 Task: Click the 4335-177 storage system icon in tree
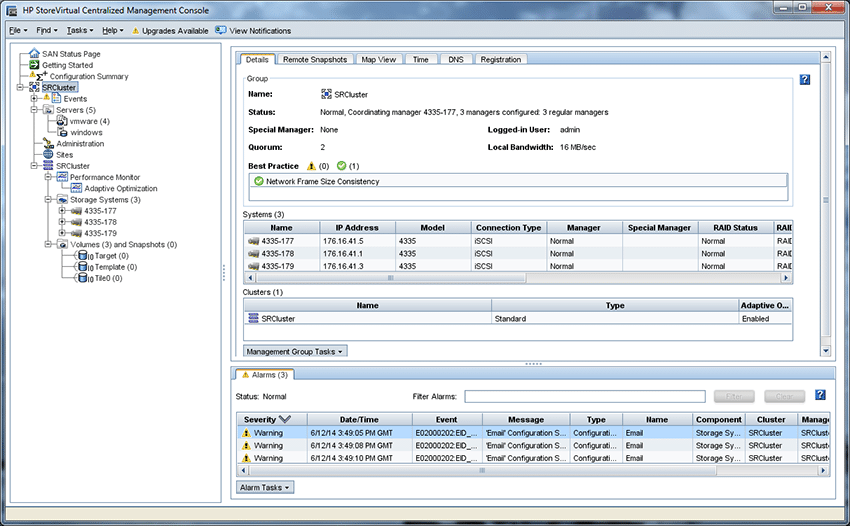76,211
